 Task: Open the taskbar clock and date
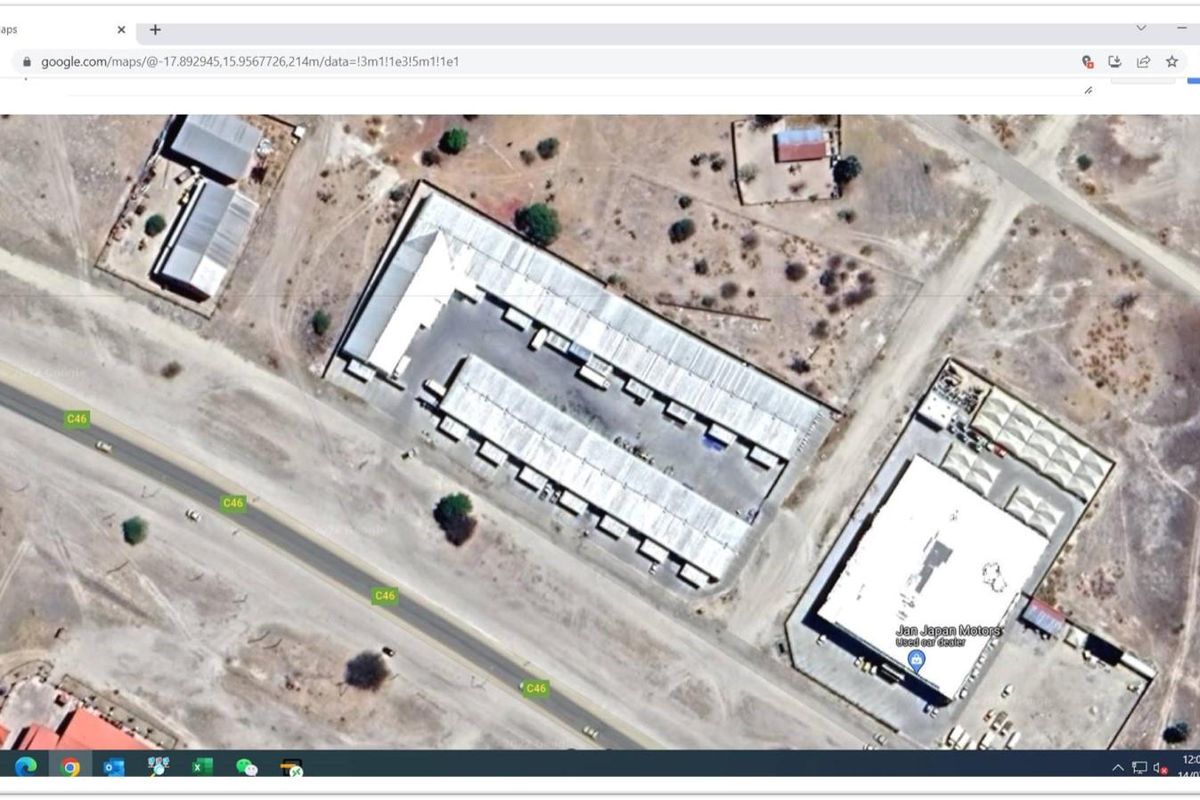point(1190,767)
